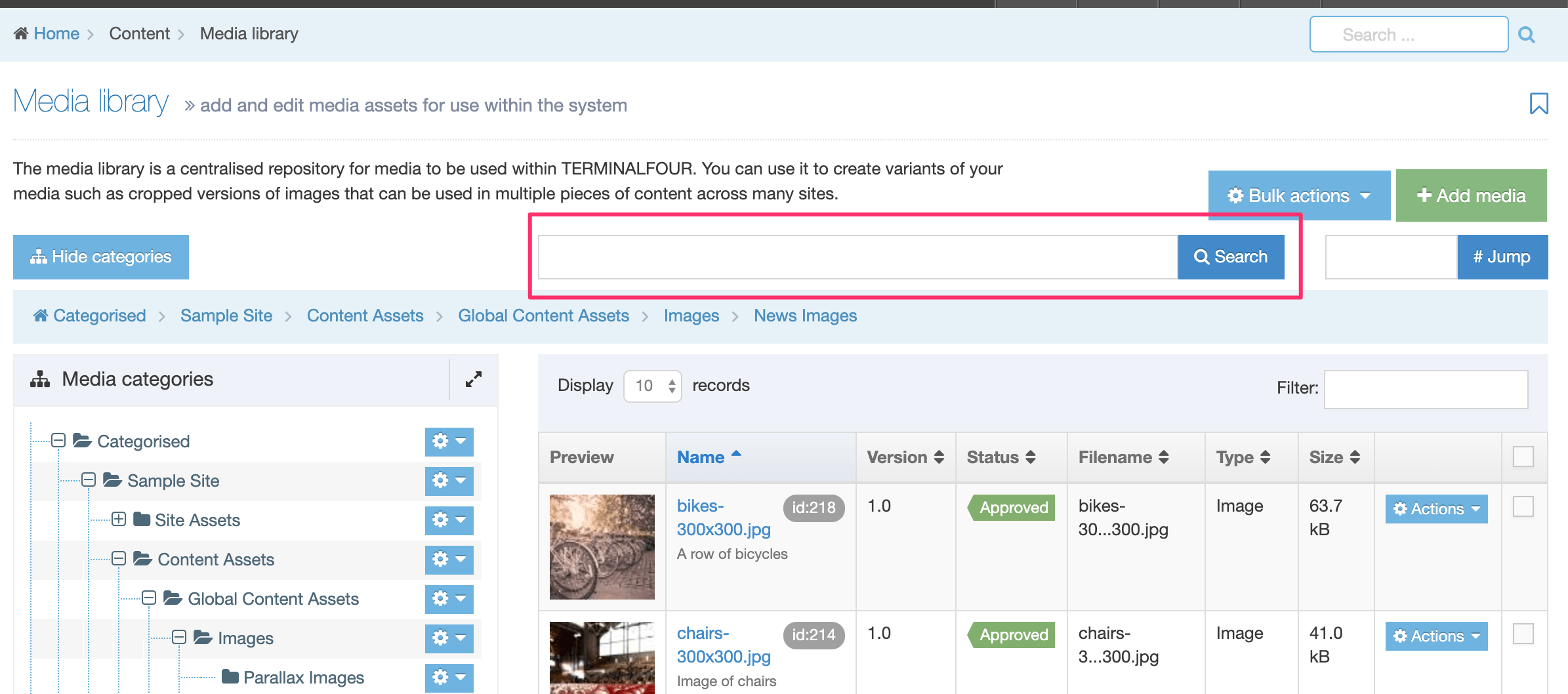Screen dimensions: 1568x694
Task: Click the bicycles preview thumbnail
Action: point(602,546)
